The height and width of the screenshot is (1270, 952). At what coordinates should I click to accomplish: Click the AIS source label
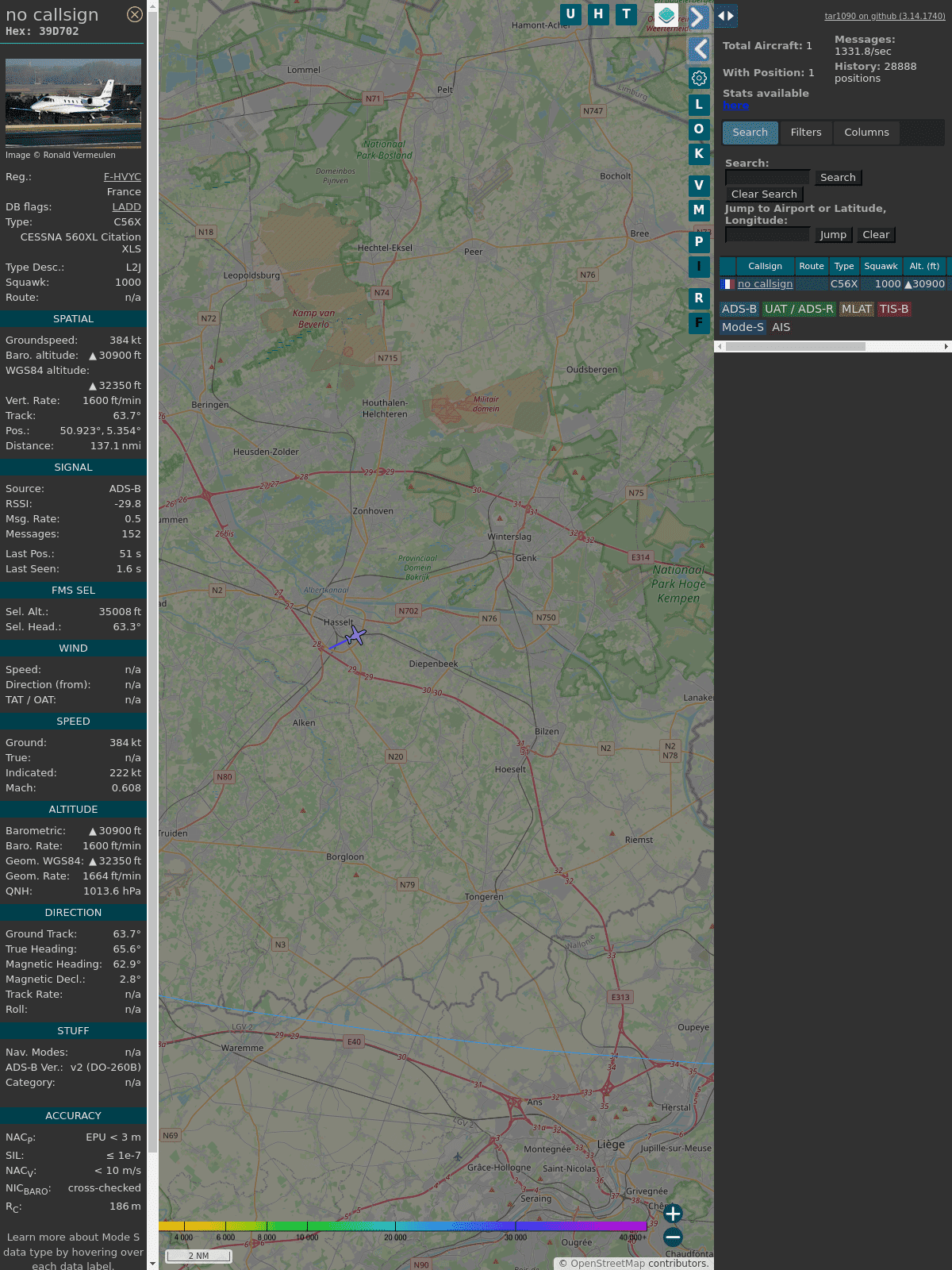tap(781, 327)
